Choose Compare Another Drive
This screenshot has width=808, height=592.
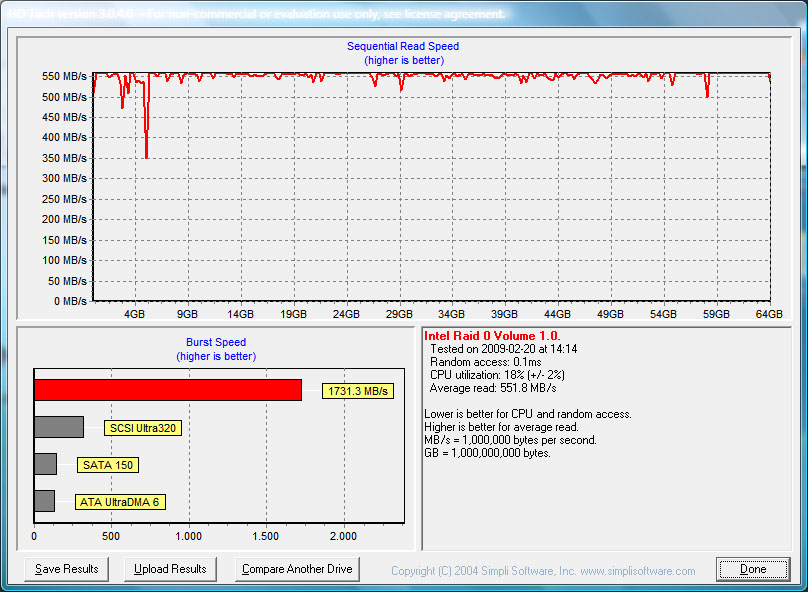tap(297, 569)
